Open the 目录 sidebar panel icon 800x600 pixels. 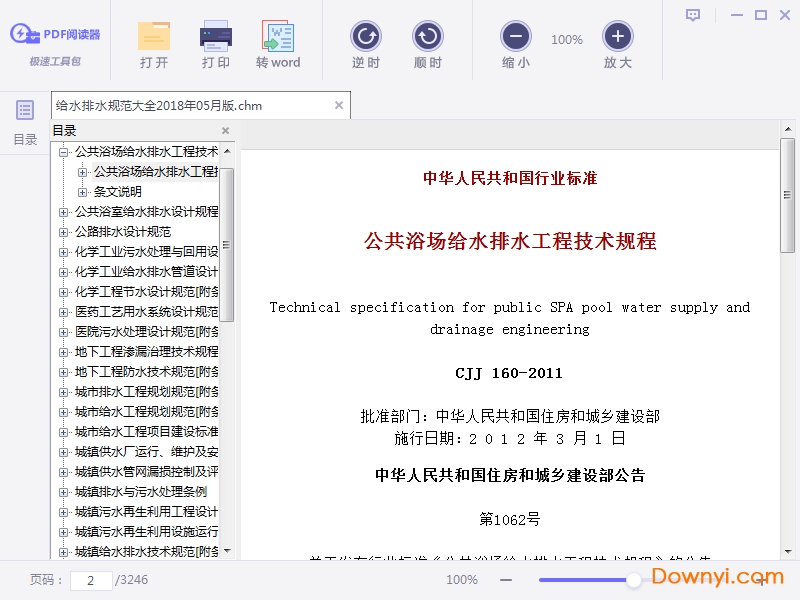(25, 112)
